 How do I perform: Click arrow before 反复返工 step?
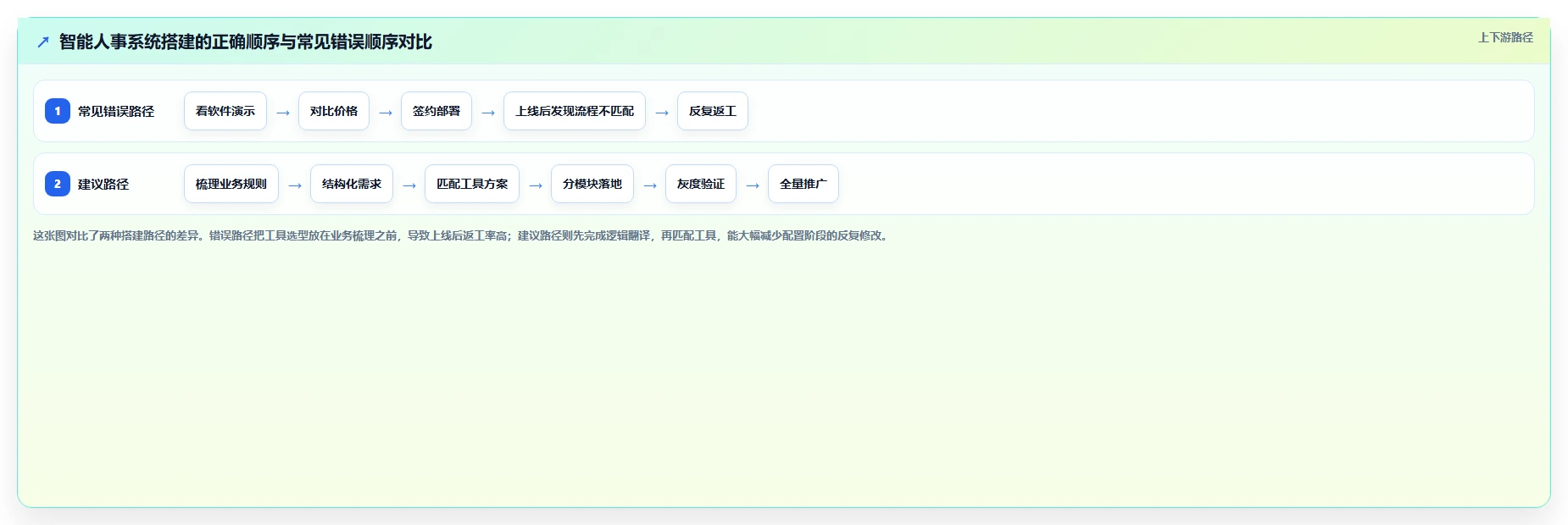click(662, 112)
